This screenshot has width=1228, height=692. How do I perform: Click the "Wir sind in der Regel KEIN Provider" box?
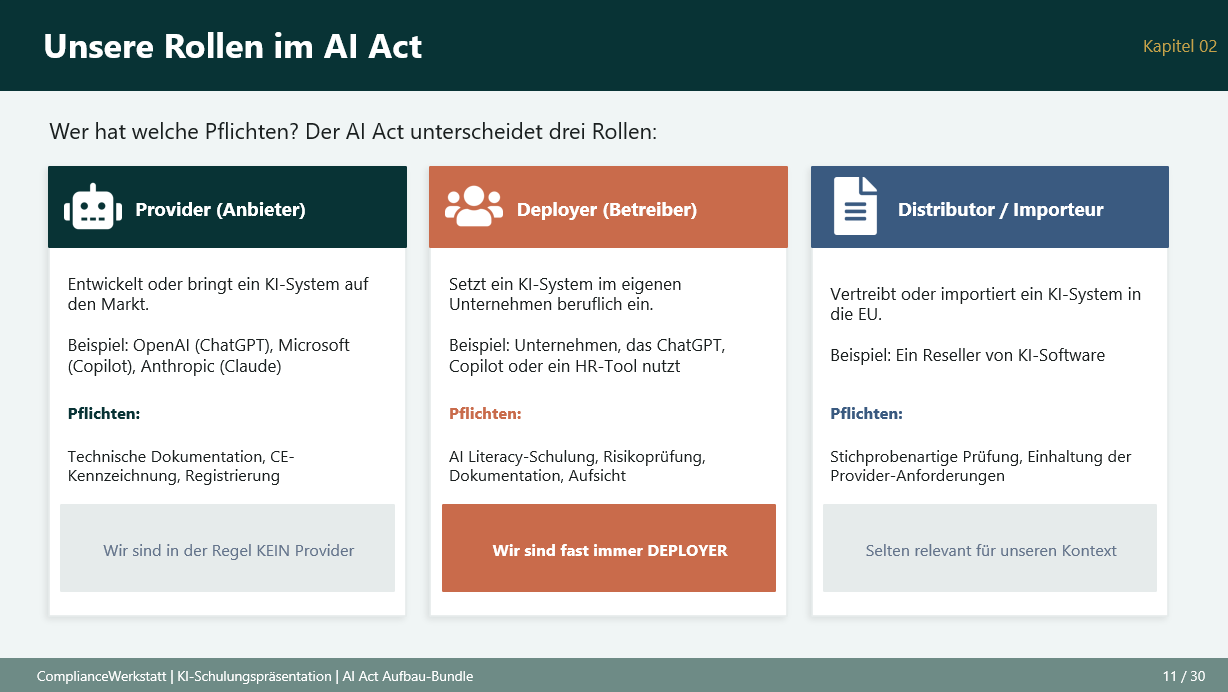coord(228,550)
